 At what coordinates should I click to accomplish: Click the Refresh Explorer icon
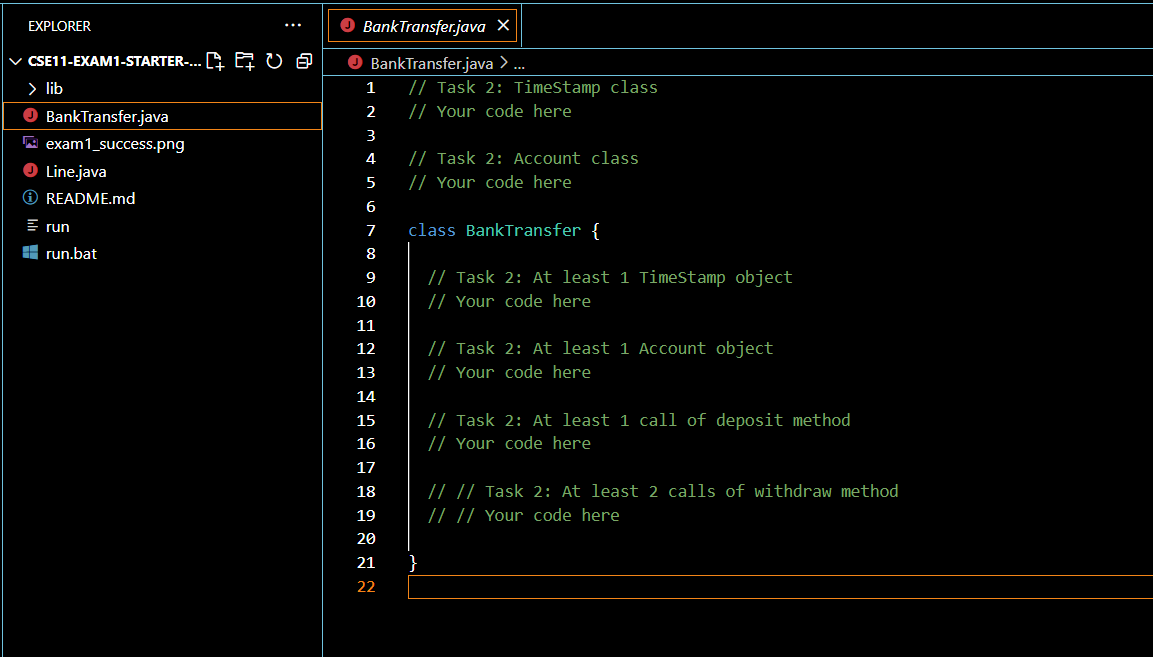pos(274,61)
